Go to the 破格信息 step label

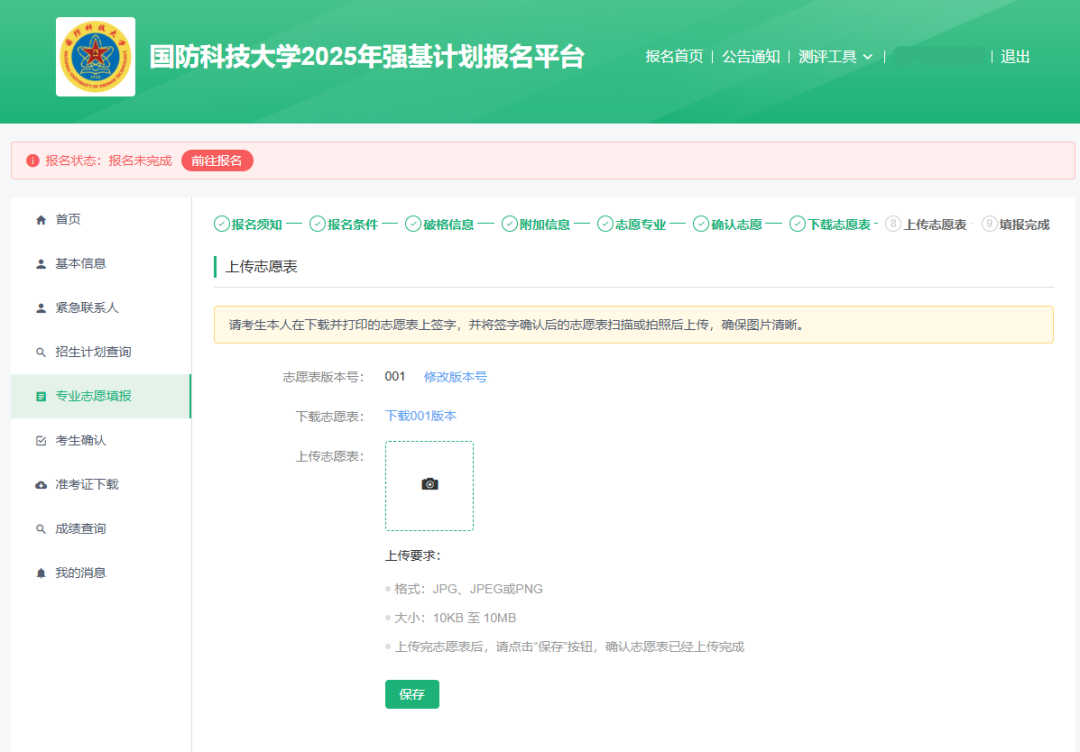tap(448, 224)
